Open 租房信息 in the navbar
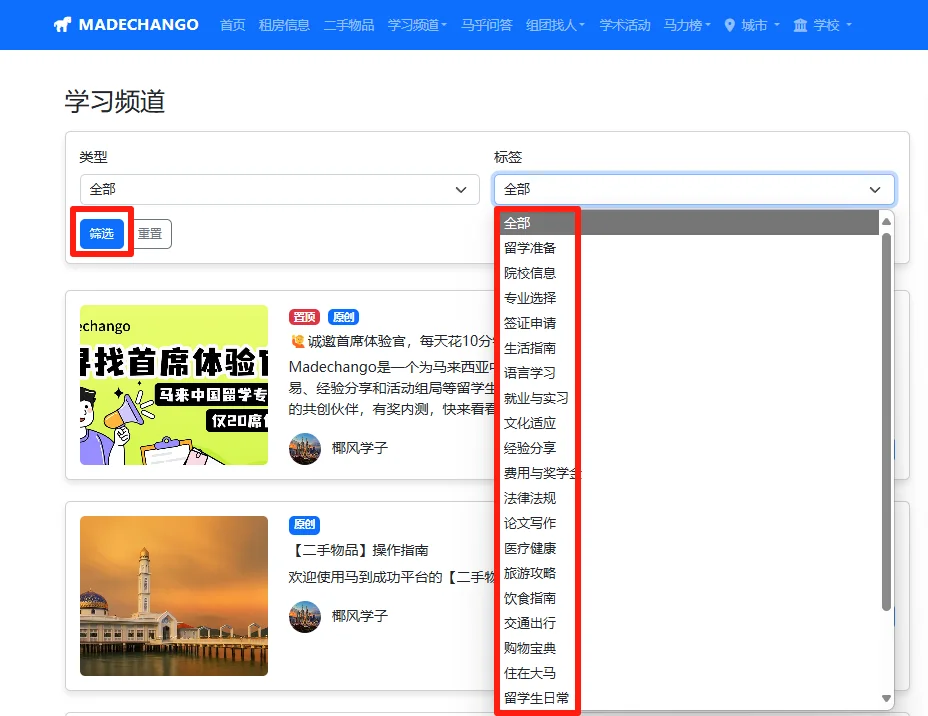Screen dimensions: 928x716 pos(284,25)
